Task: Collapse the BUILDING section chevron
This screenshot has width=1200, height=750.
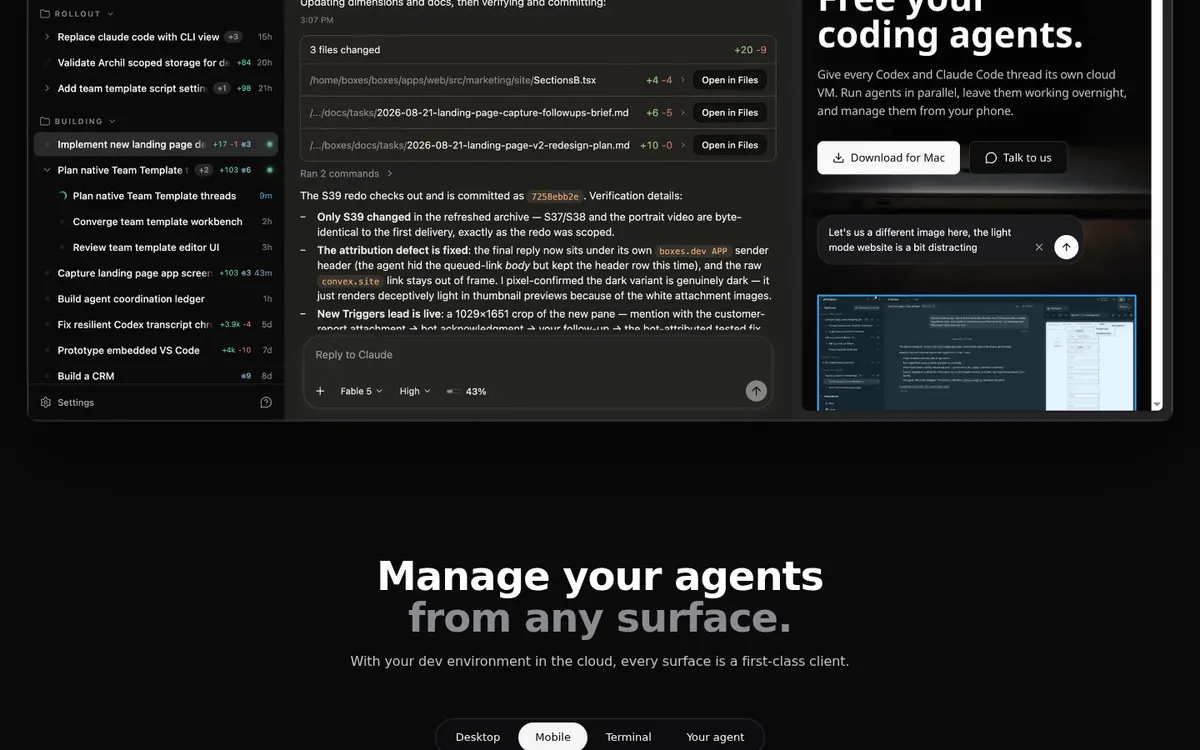Action: [113, 121]
